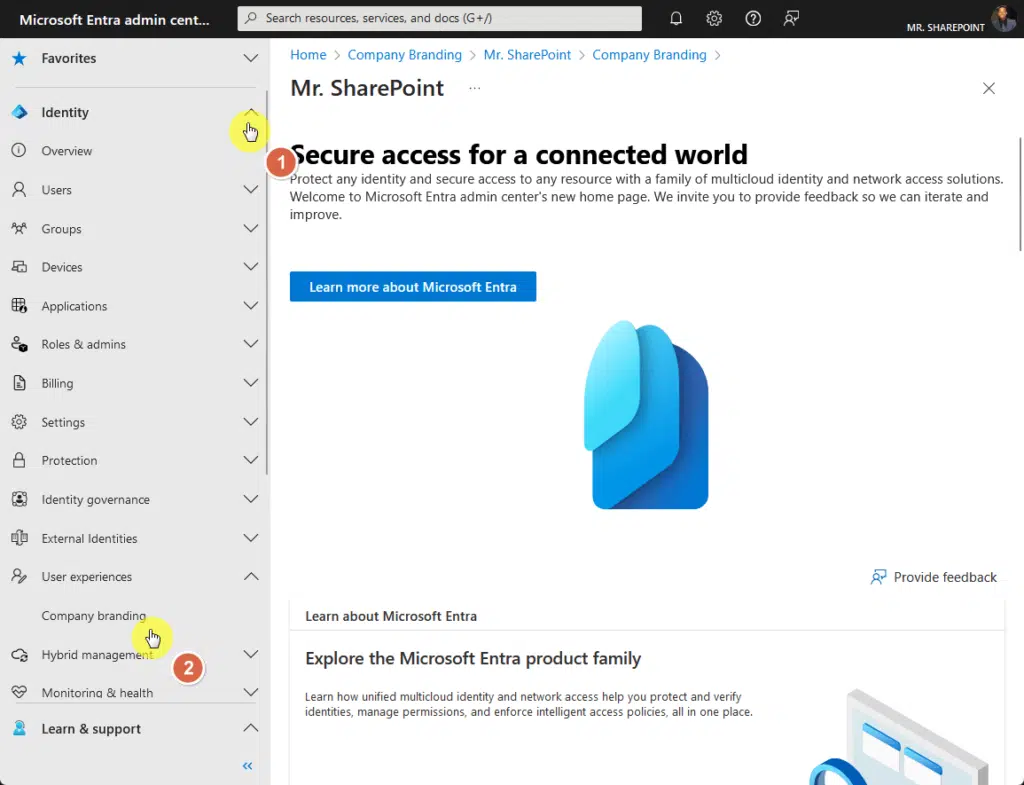
Task: Expand the Settings chevron in sidebar
Action: 251,422
